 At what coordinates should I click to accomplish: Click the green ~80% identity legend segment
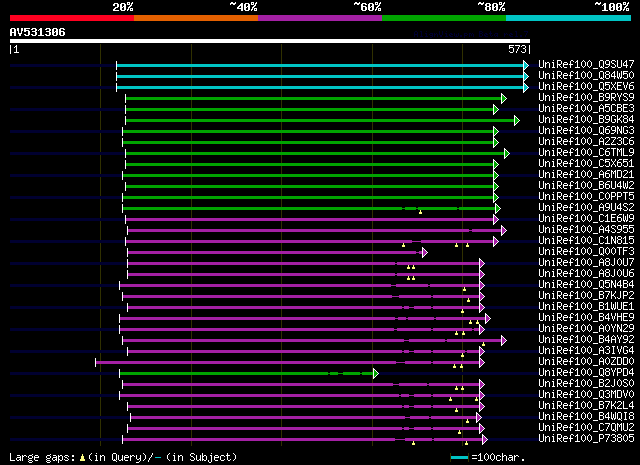coord(444,18)
